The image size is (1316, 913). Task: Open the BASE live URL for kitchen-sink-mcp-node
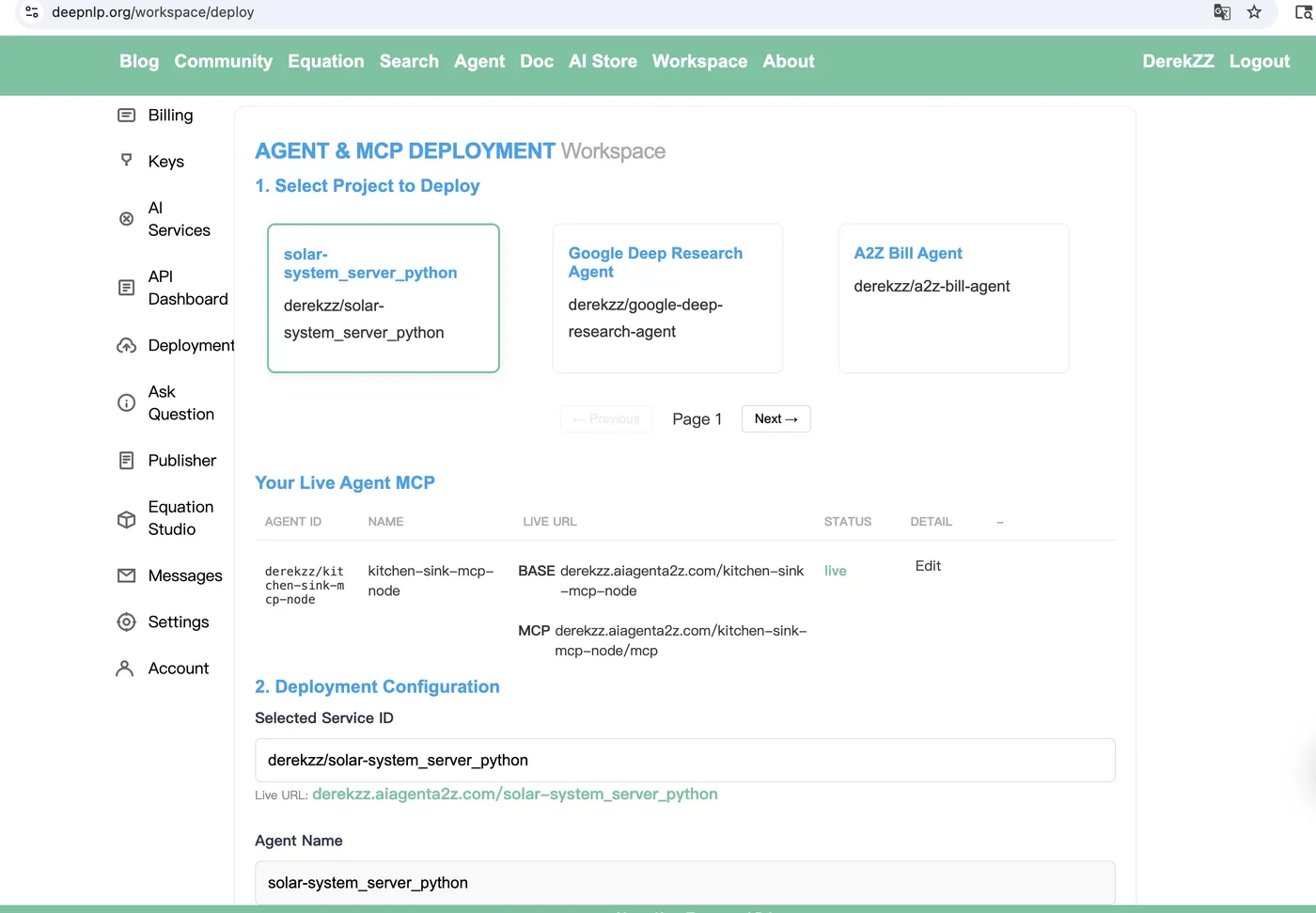681,580
